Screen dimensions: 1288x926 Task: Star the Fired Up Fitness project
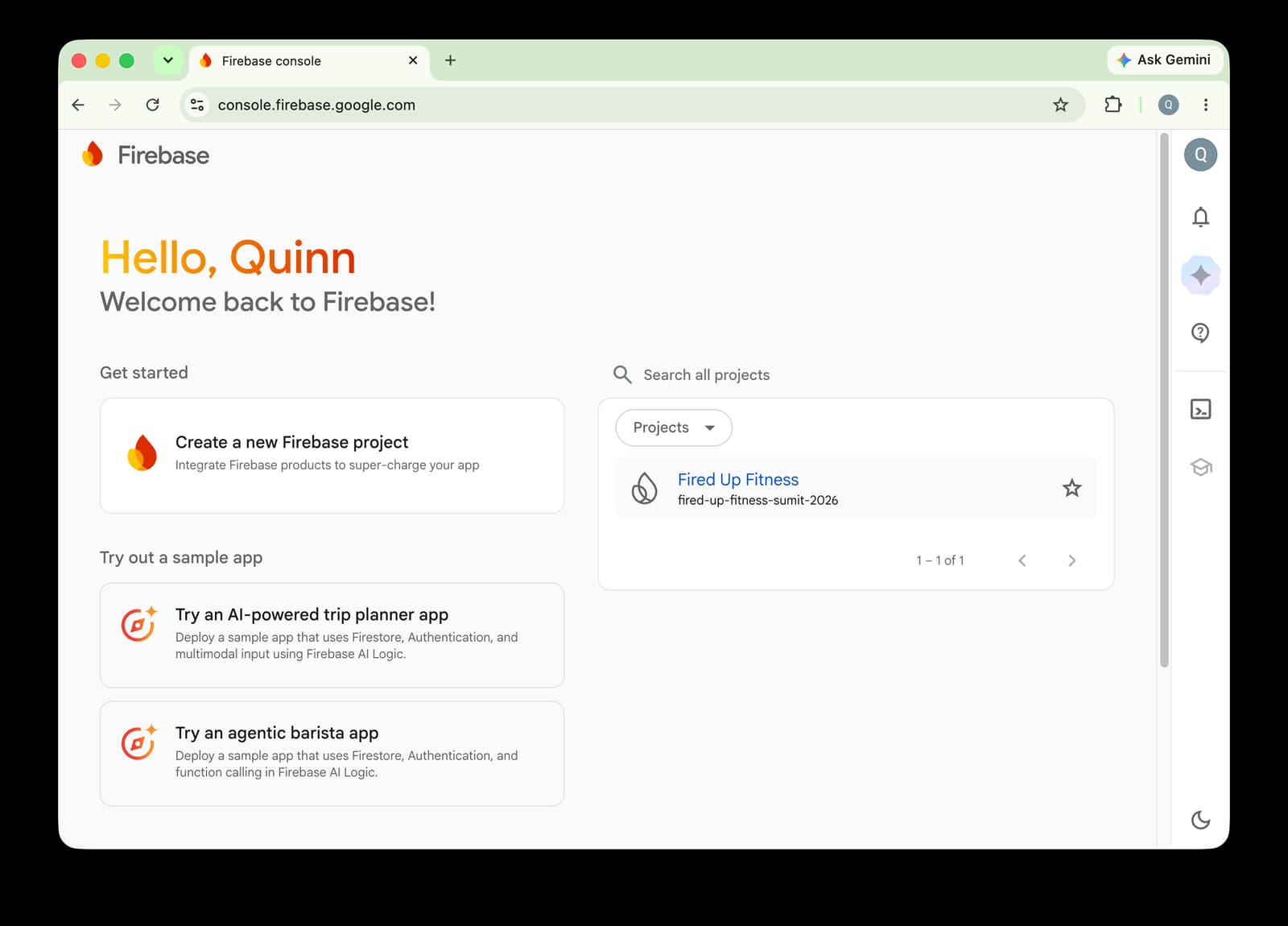1071,488
